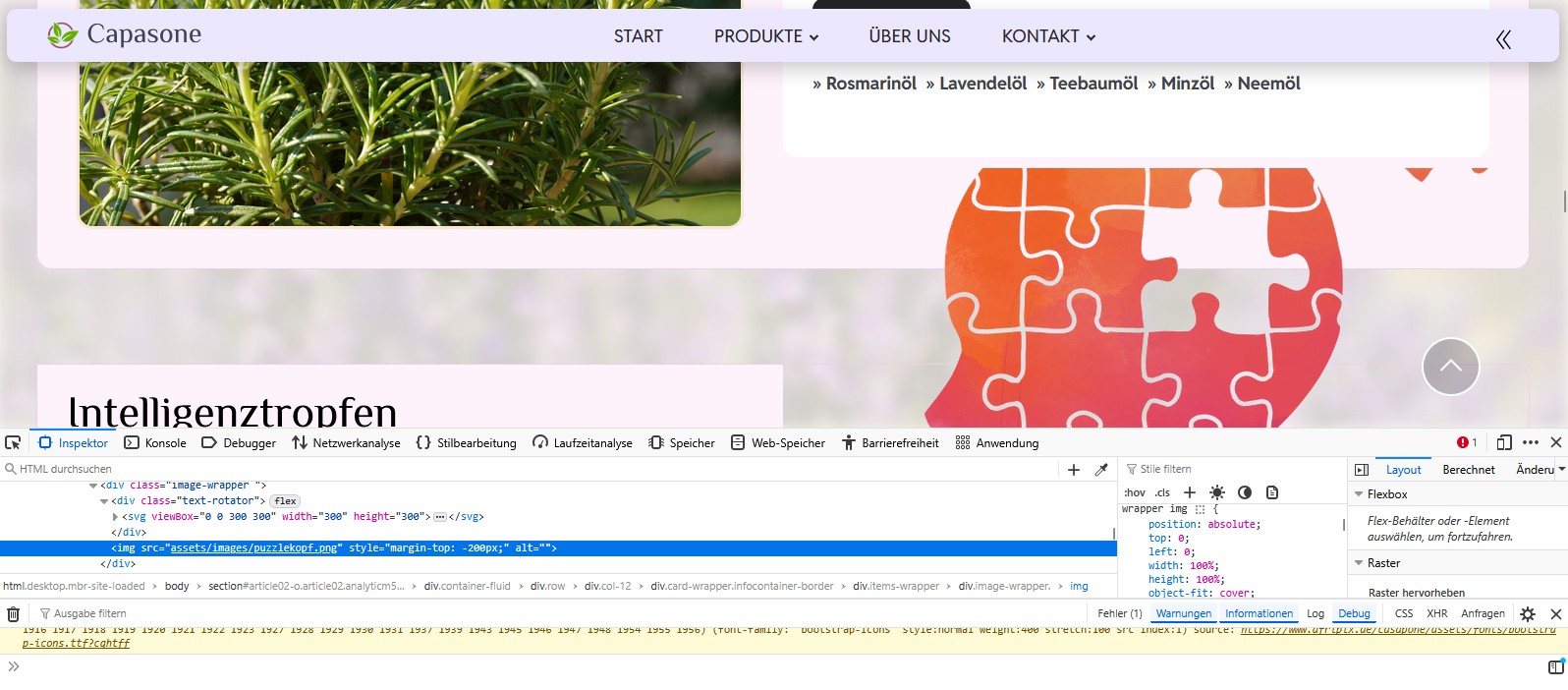Collapse the Raster section

point(1359,563)
